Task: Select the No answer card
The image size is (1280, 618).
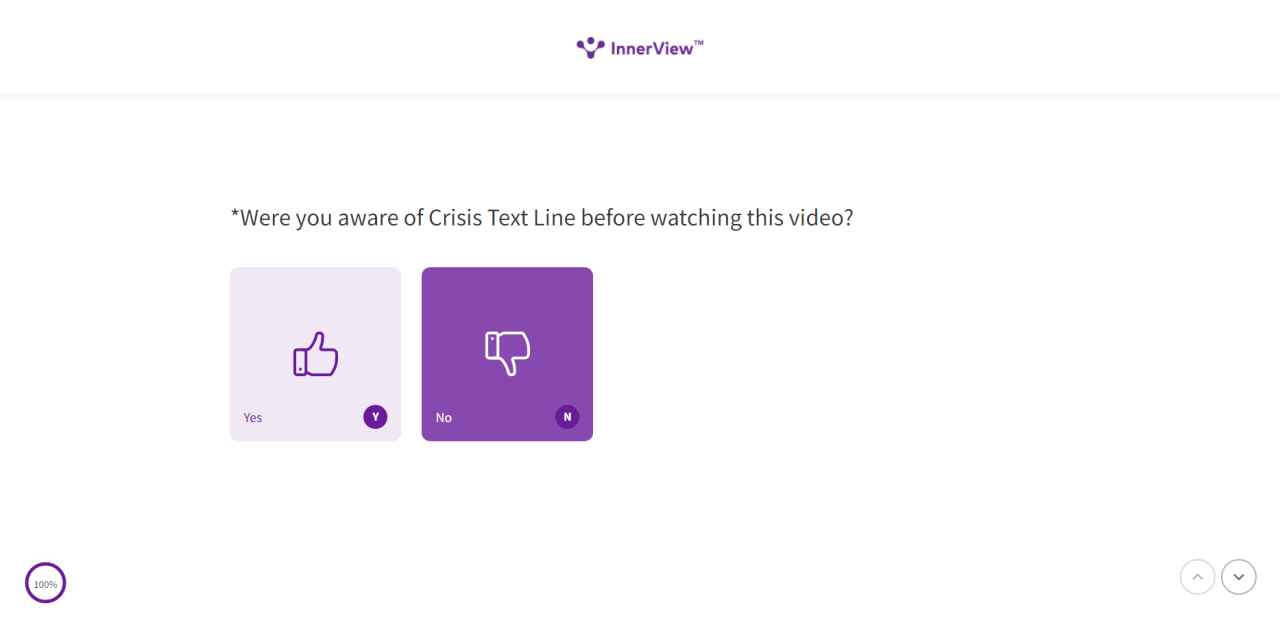Action: pyautogui.click(x=507, y=354)
